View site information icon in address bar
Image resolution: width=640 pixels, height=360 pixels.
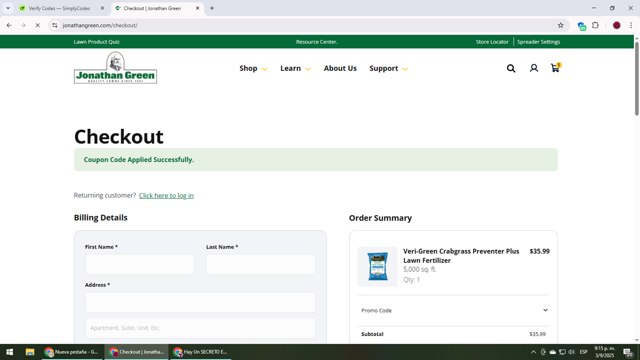(55, 25)
